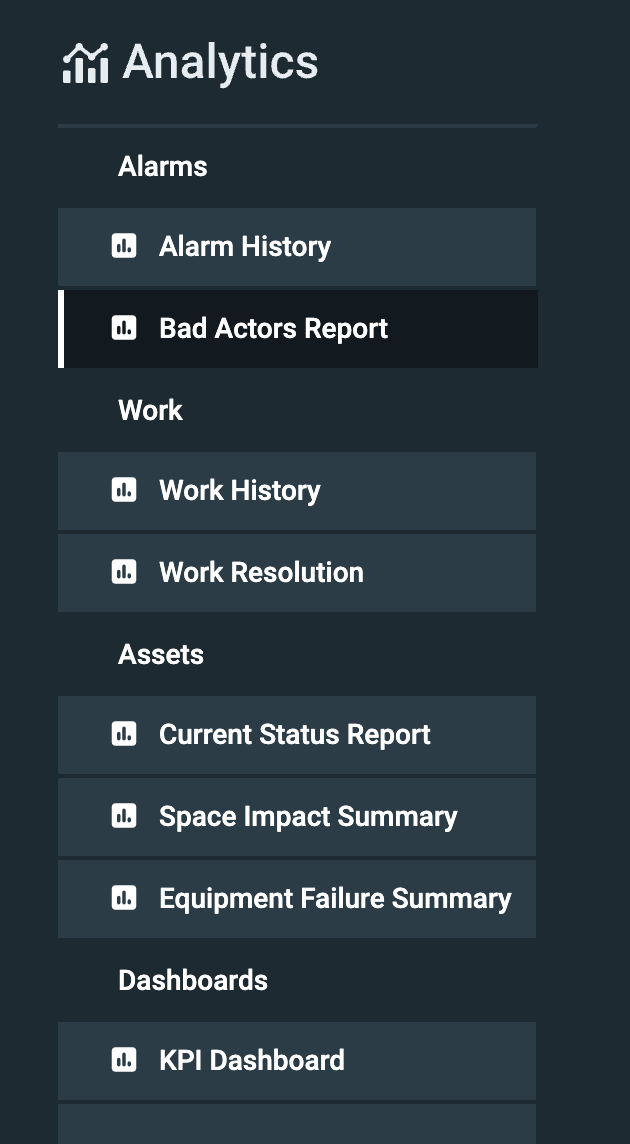This screenshot has height=1144, width=630.
Task: Click the Dashboards section header
Action: pyautogui.click(x=193, y=980)
